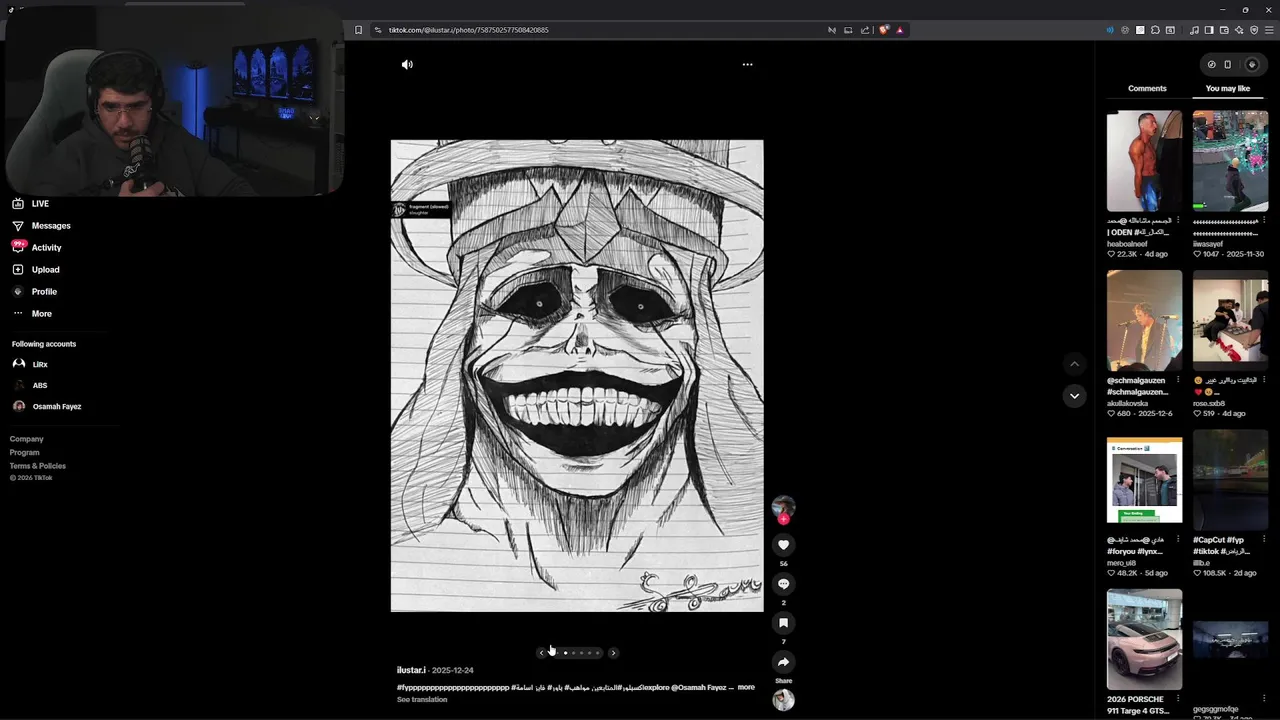Open the profile avatar in the top-right pill
Screen dimensions: 1280x720
1251,64
